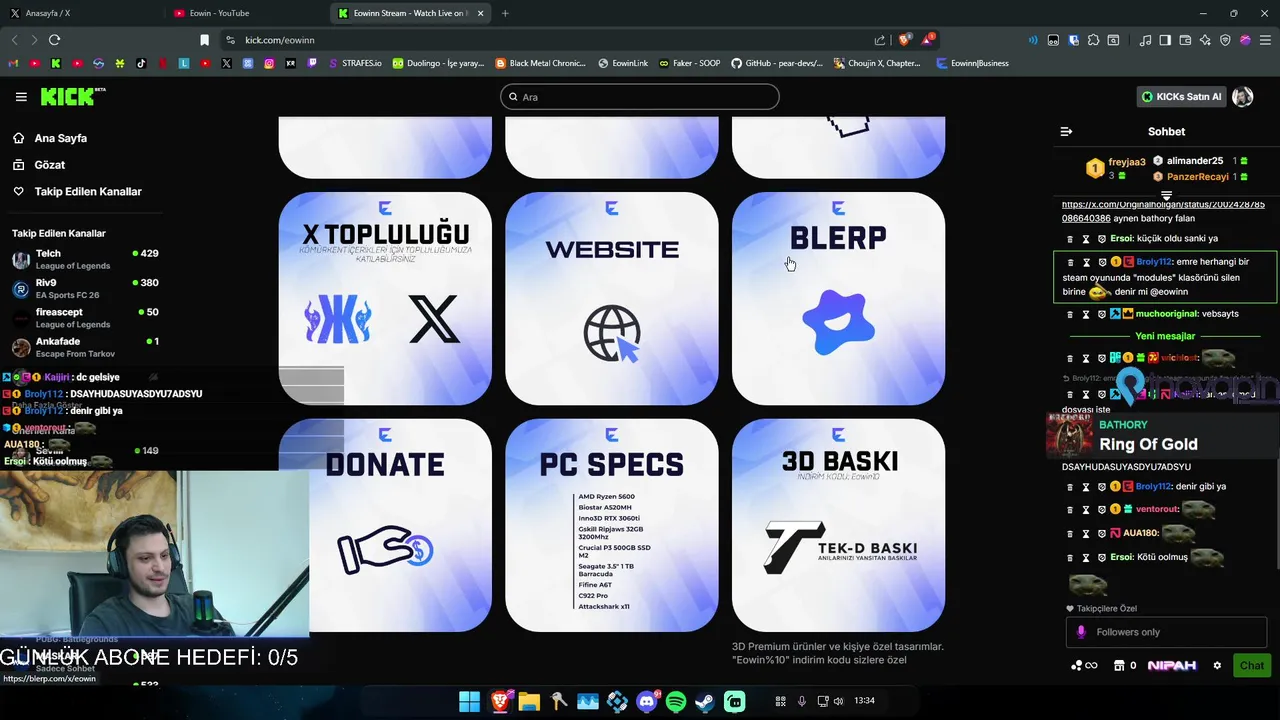This screenshot has width=1280, height=720.
Task: Open the Telch followed channel
Action: point(85,259)
